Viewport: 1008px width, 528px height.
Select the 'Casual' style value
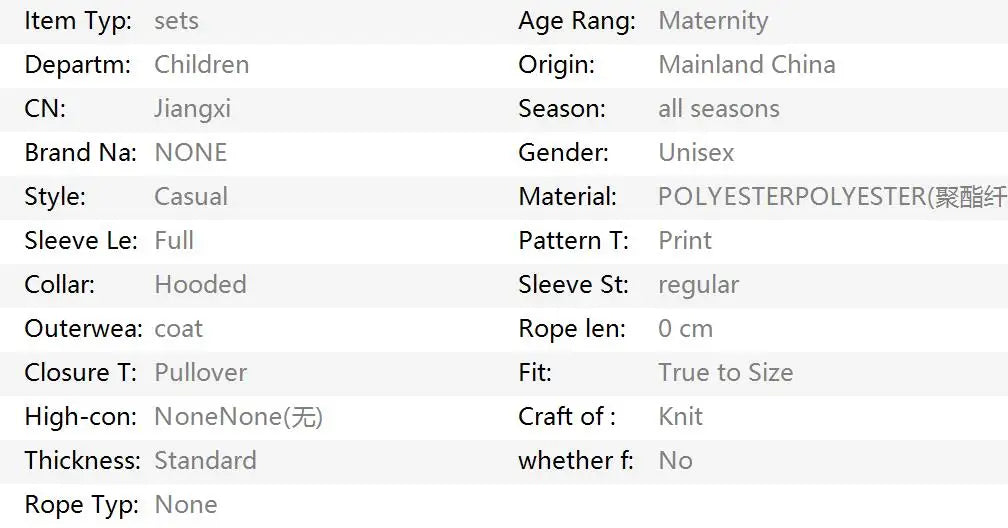pyautogui.click(x=190, y=197)
